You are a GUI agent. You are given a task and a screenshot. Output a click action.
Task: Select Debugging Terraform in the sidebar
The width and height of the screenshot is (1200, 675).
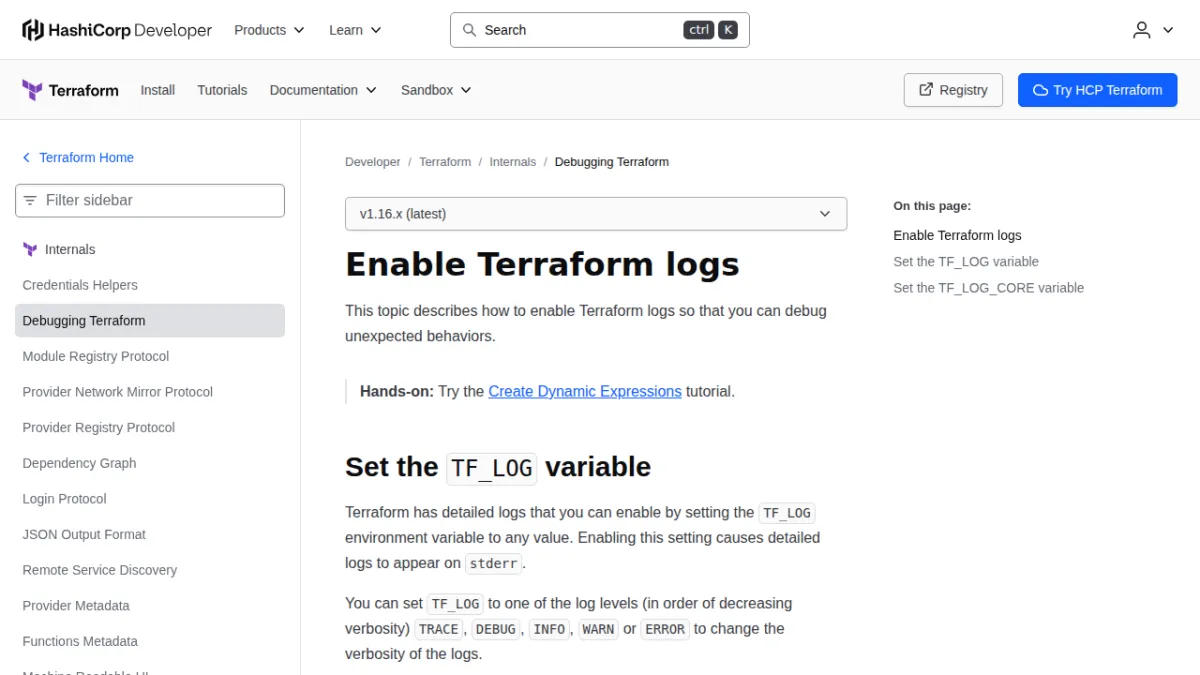tap(150, 321)
